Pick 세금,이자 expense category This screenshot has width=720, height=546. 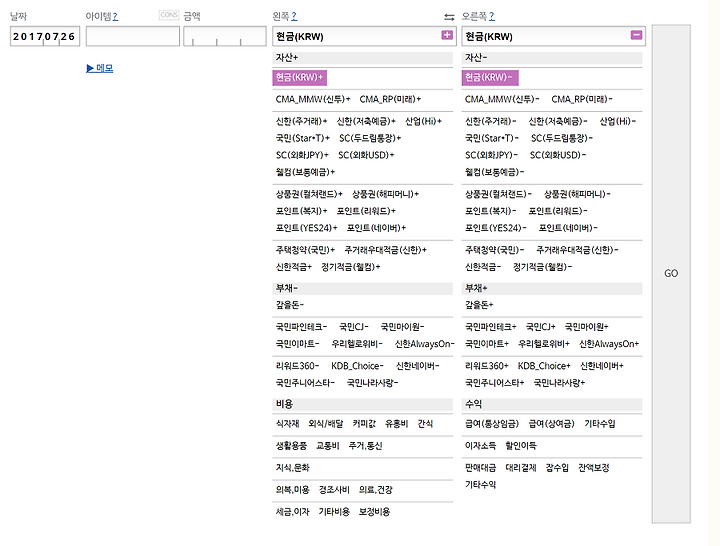click(292, 512)
